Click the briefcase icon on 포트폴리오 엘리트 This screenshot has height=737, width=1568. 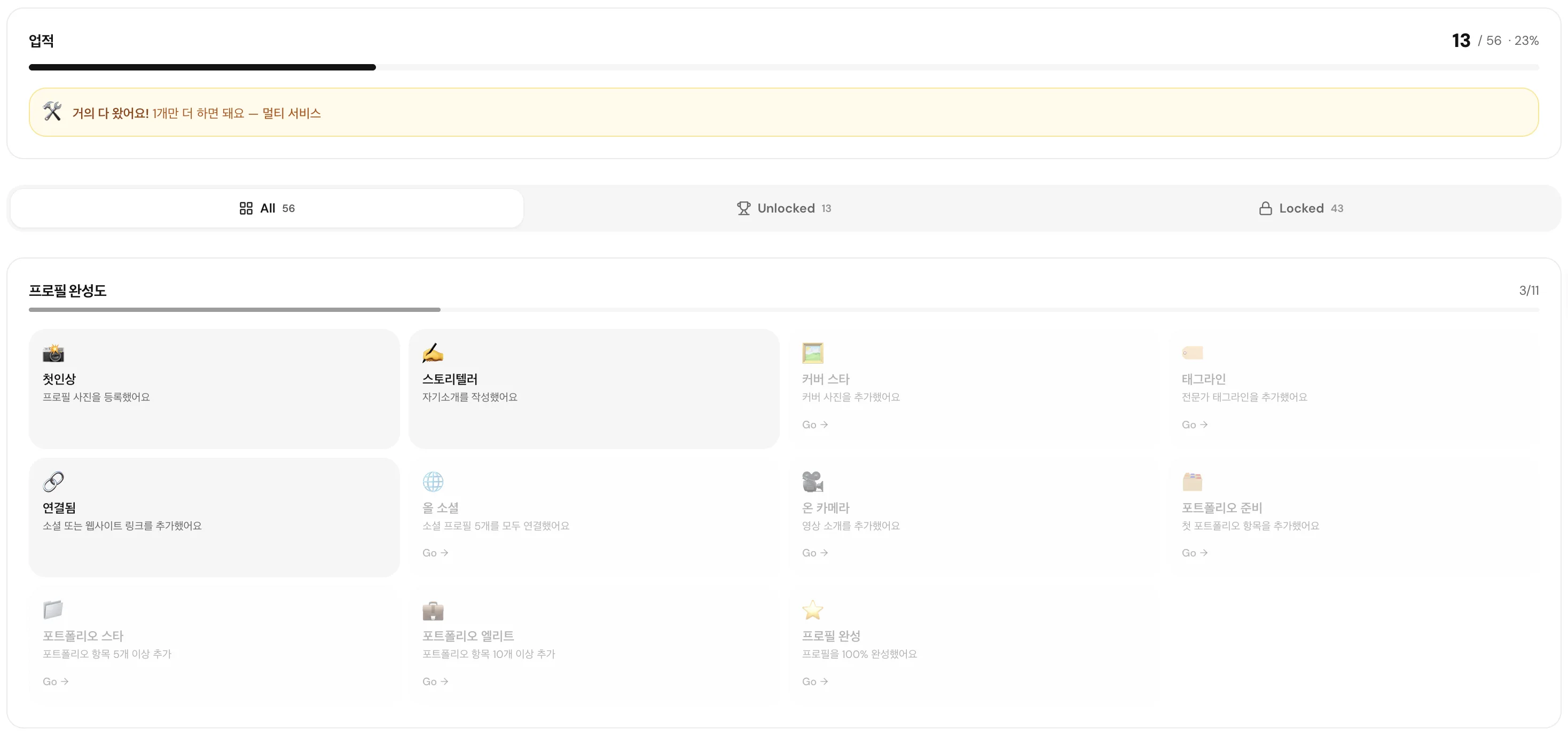click(433, 610)
